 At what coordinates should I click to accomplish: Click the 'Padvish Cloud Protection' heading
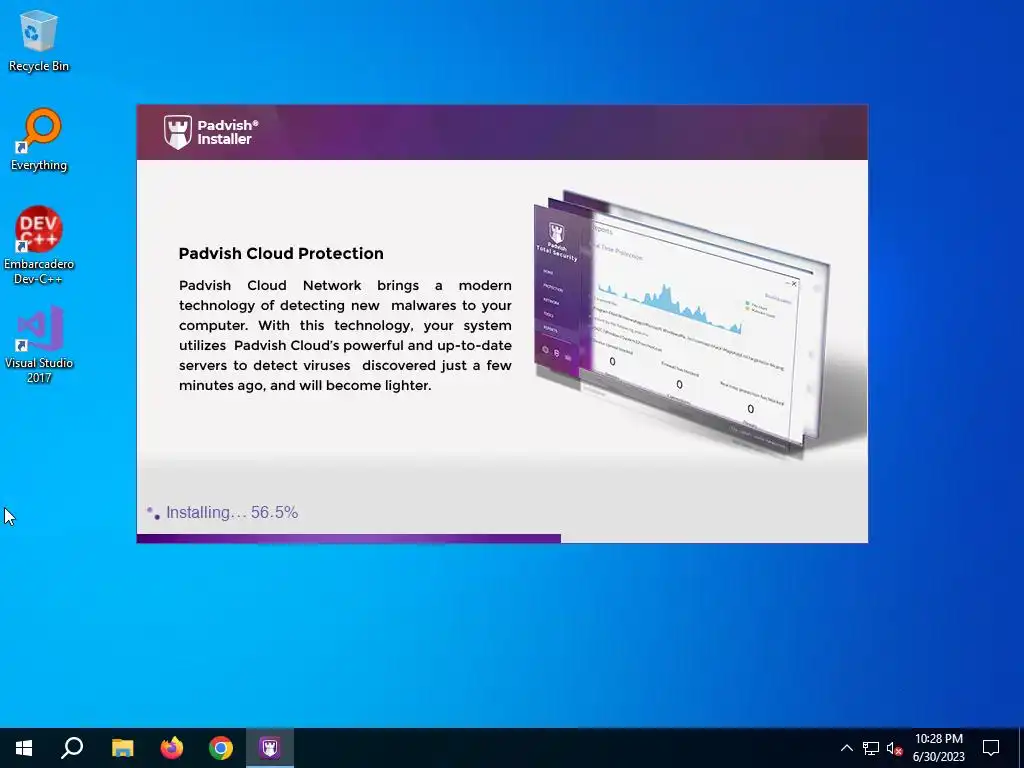281,253
